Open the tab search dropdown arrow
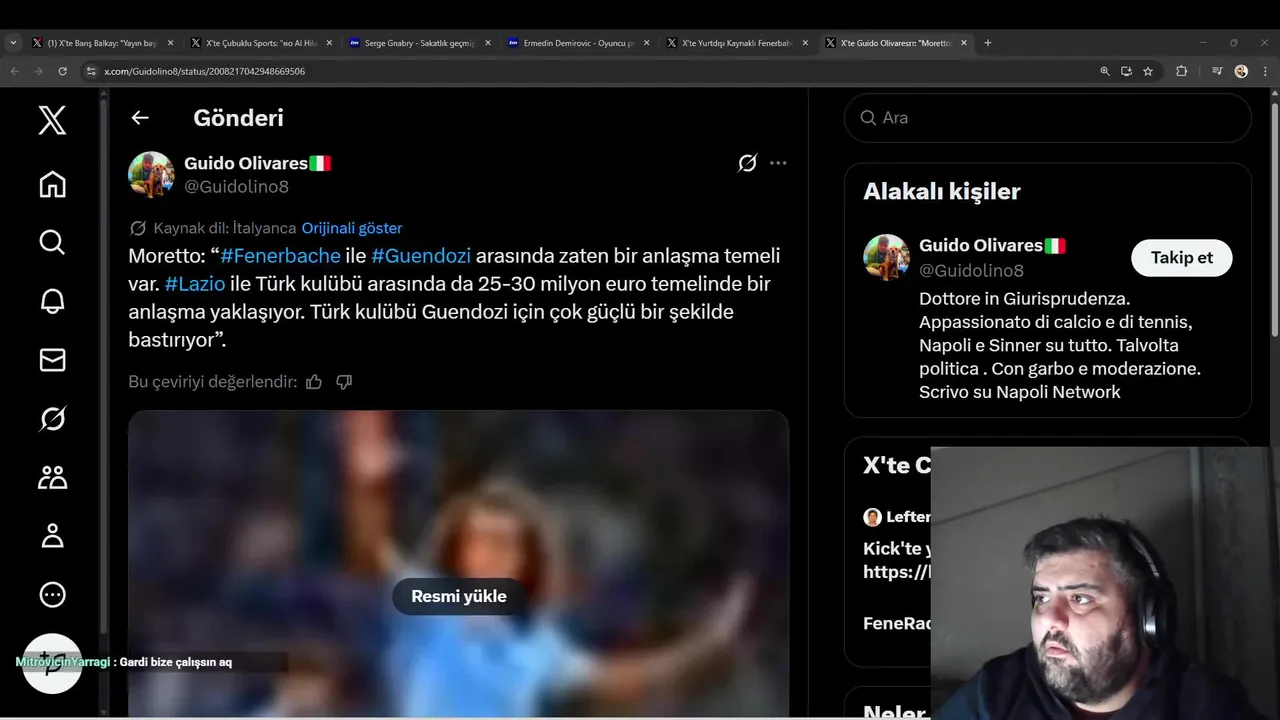This screenshot has height=720, width=1280. pyautogui.click(x=13, y=43)
